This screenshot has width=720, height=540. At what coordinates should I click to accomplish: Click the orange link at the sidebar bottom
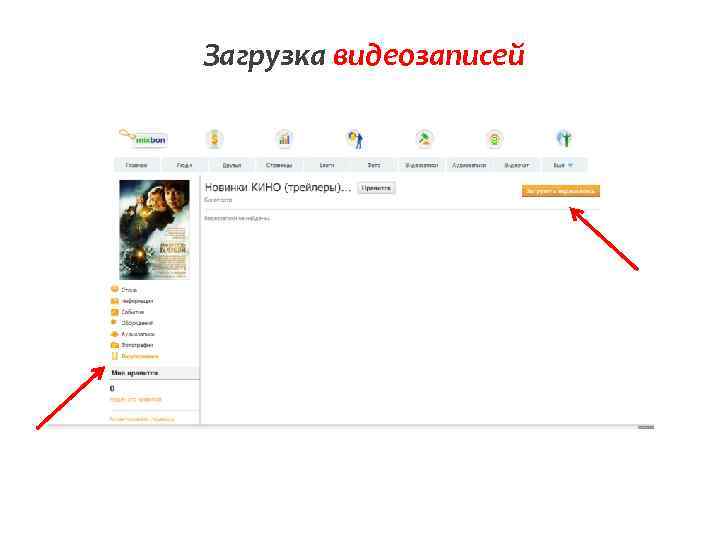tap(142, 419)
